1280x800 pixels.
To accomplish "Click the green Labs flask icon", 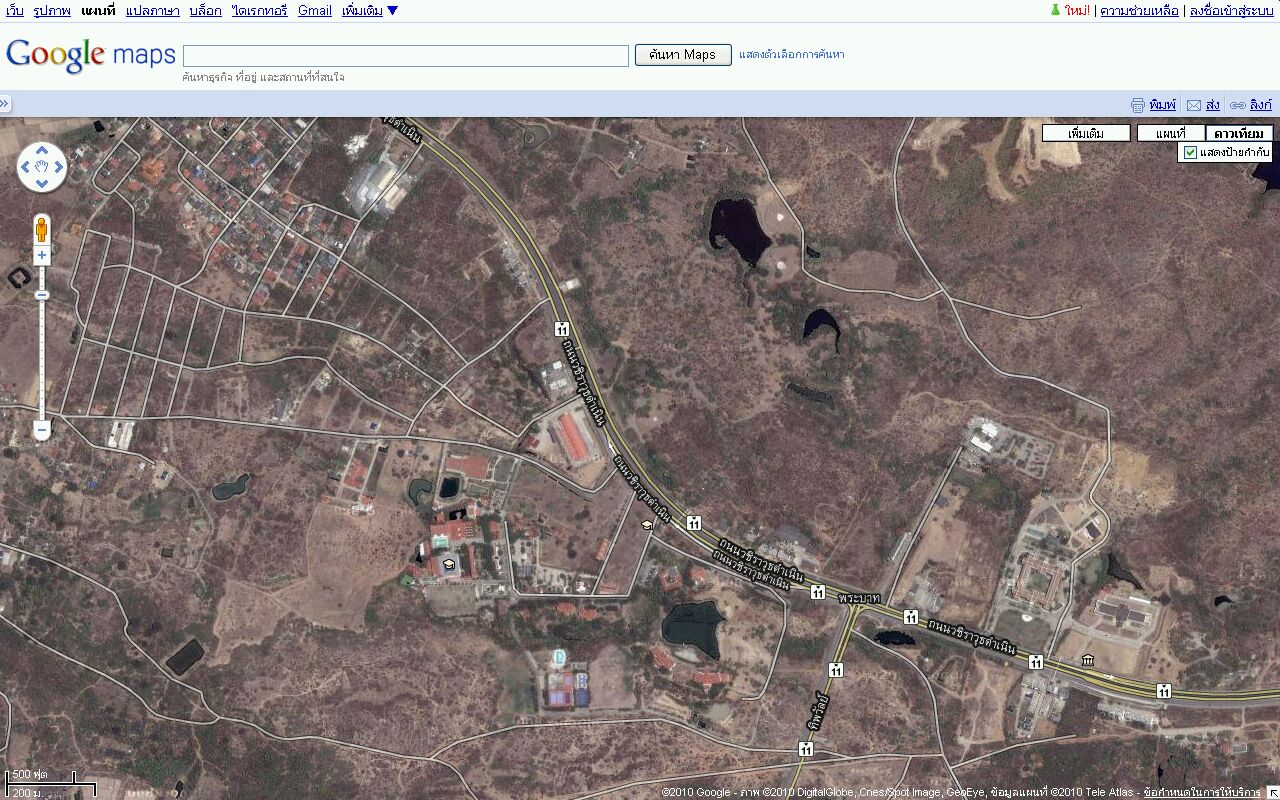I will [1054, 10].
